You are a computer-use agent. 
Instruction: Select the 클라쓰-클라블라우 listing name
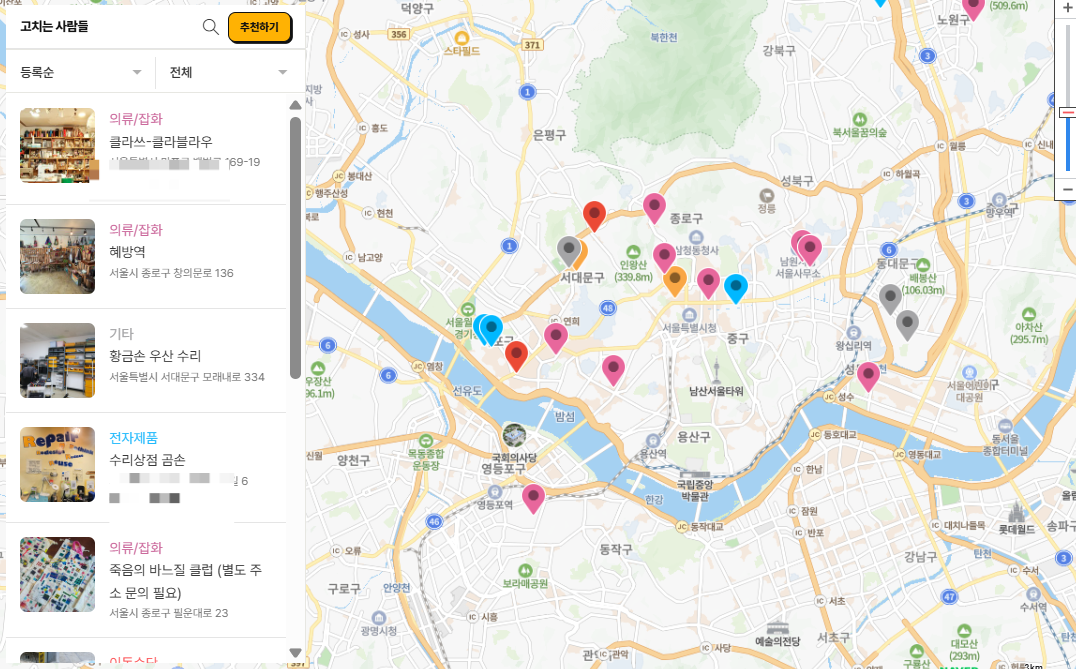[x=161, y=142]
